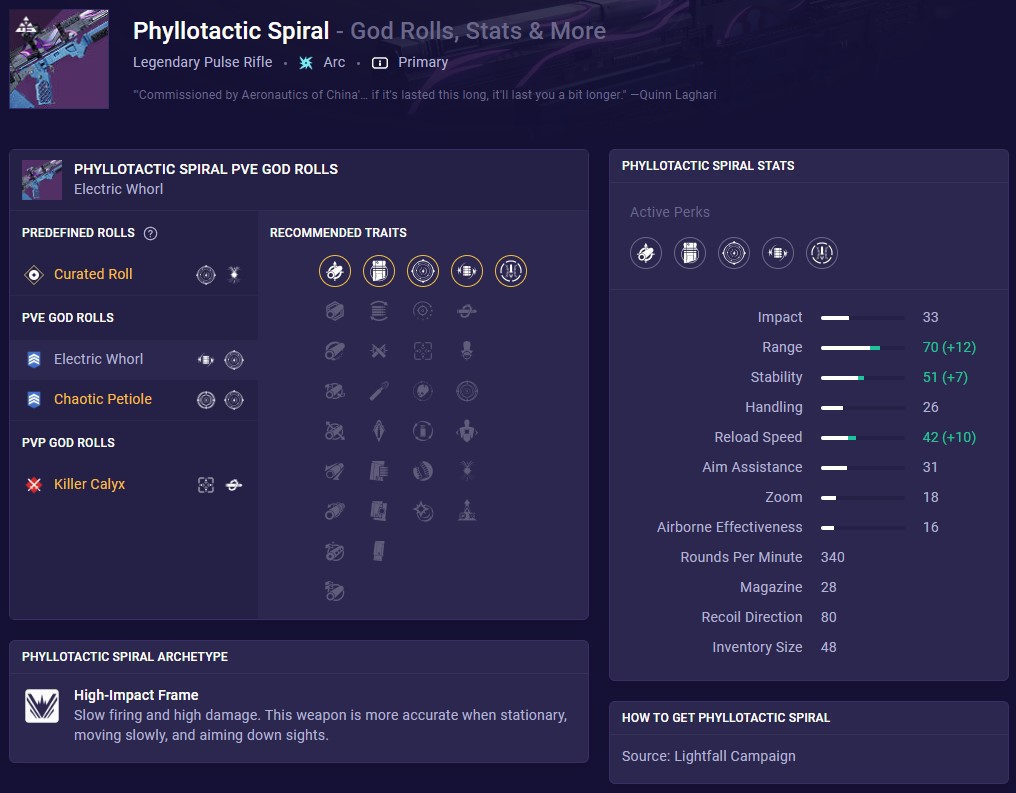Toggle the magazine-shaped recommended trait selection

tap(379, 271)
